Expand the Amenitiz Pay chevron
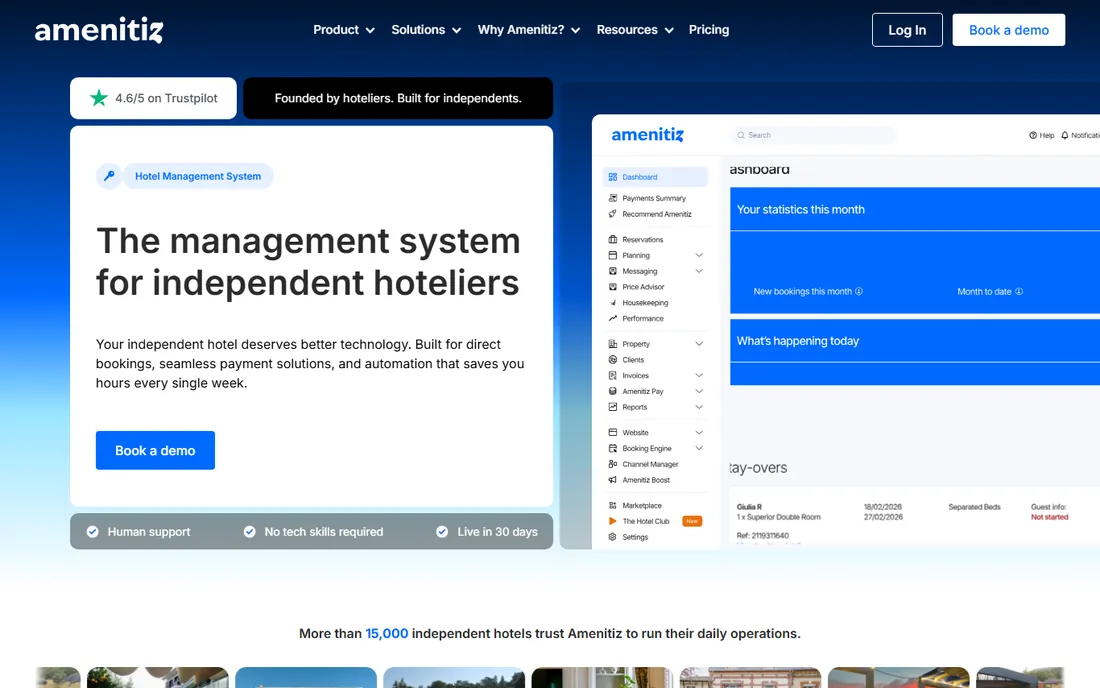The image size is (1100, 688). coord(699,391)
